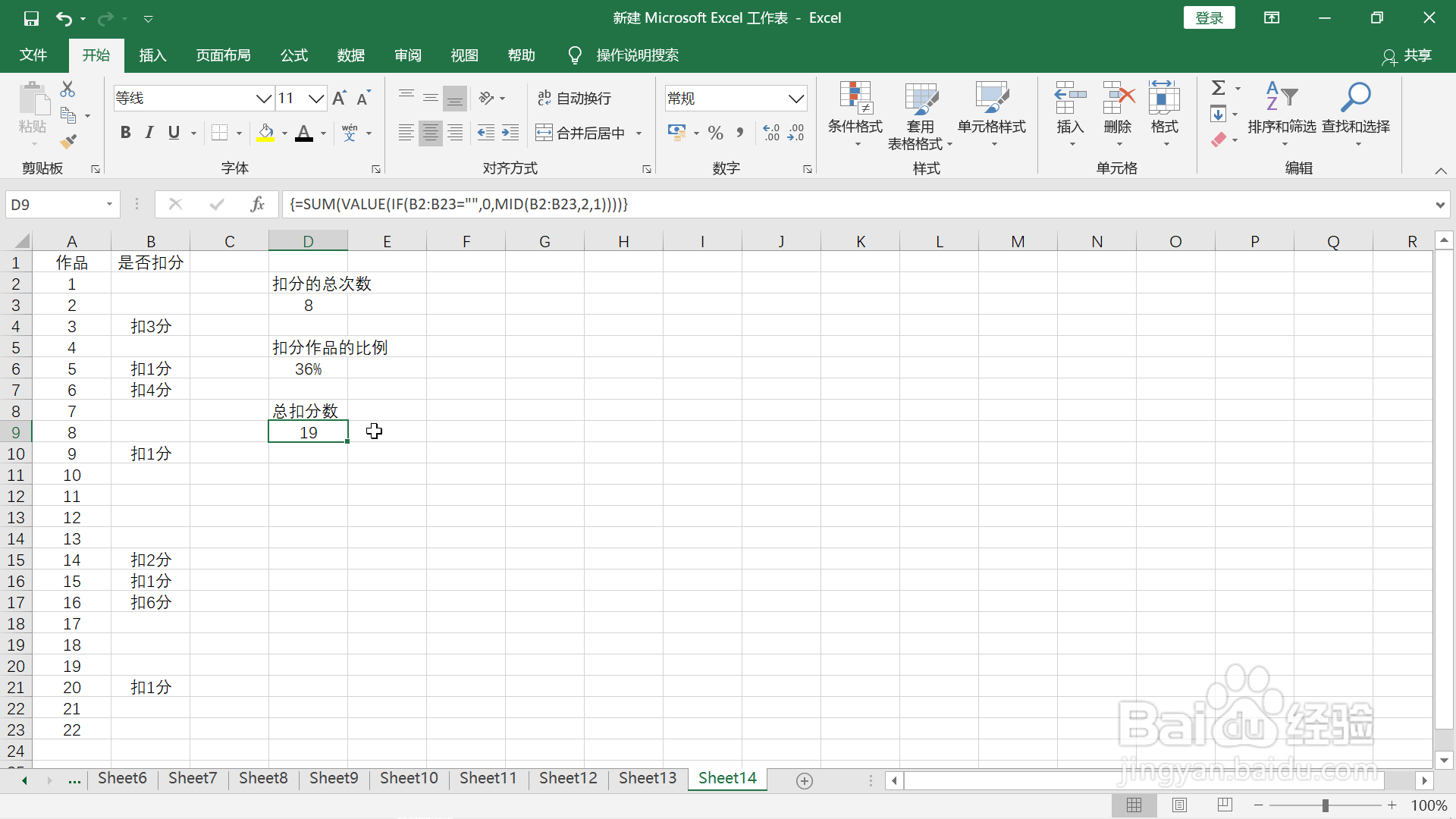Viewport: 1456px width, 819px height.
Task: Click the 共享 share button
Action: point(1407,55)
